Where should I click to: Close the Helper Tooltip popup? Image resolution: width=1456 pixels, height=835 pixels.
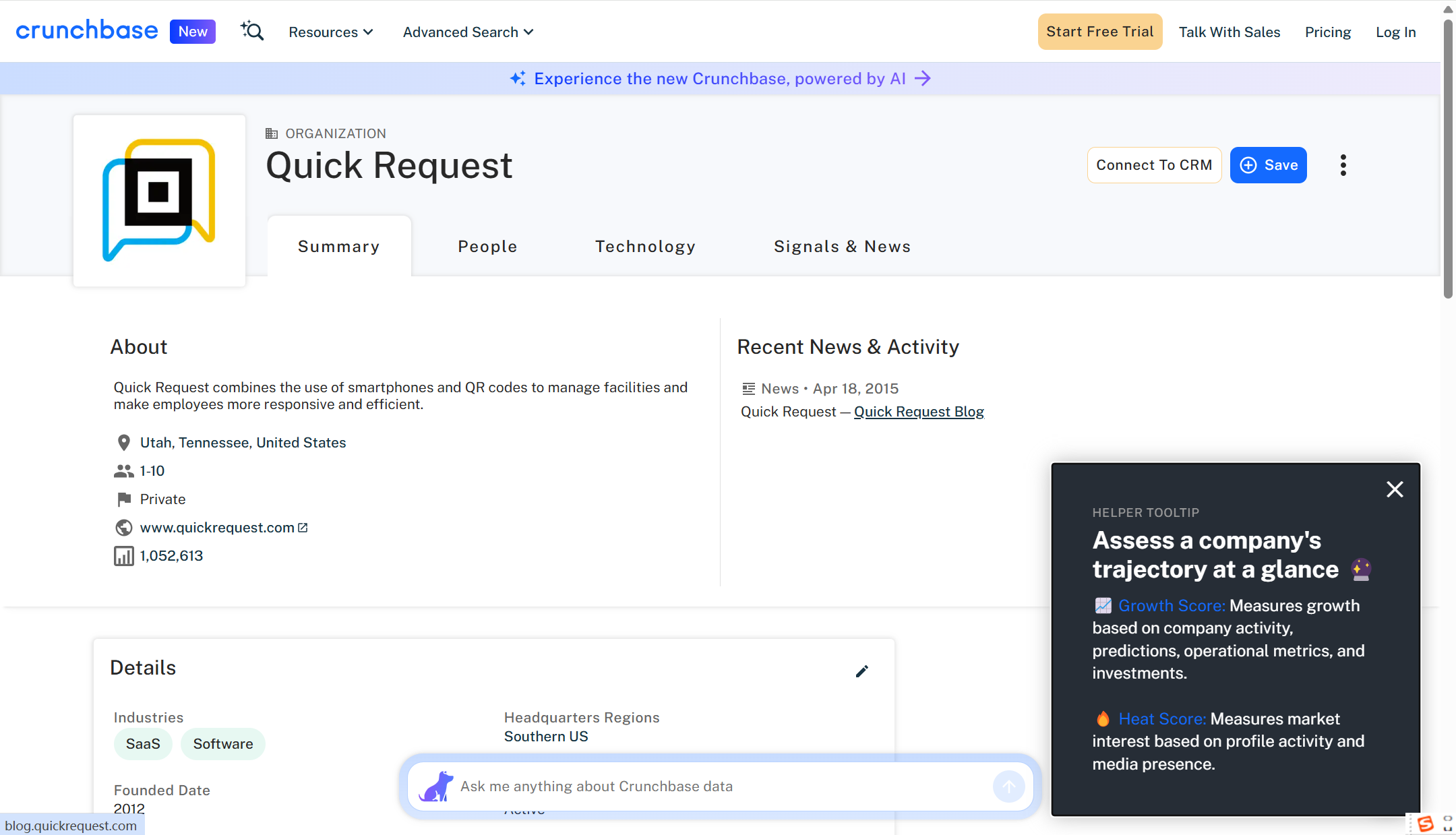pyautogui.click(x=1395, y=489)
